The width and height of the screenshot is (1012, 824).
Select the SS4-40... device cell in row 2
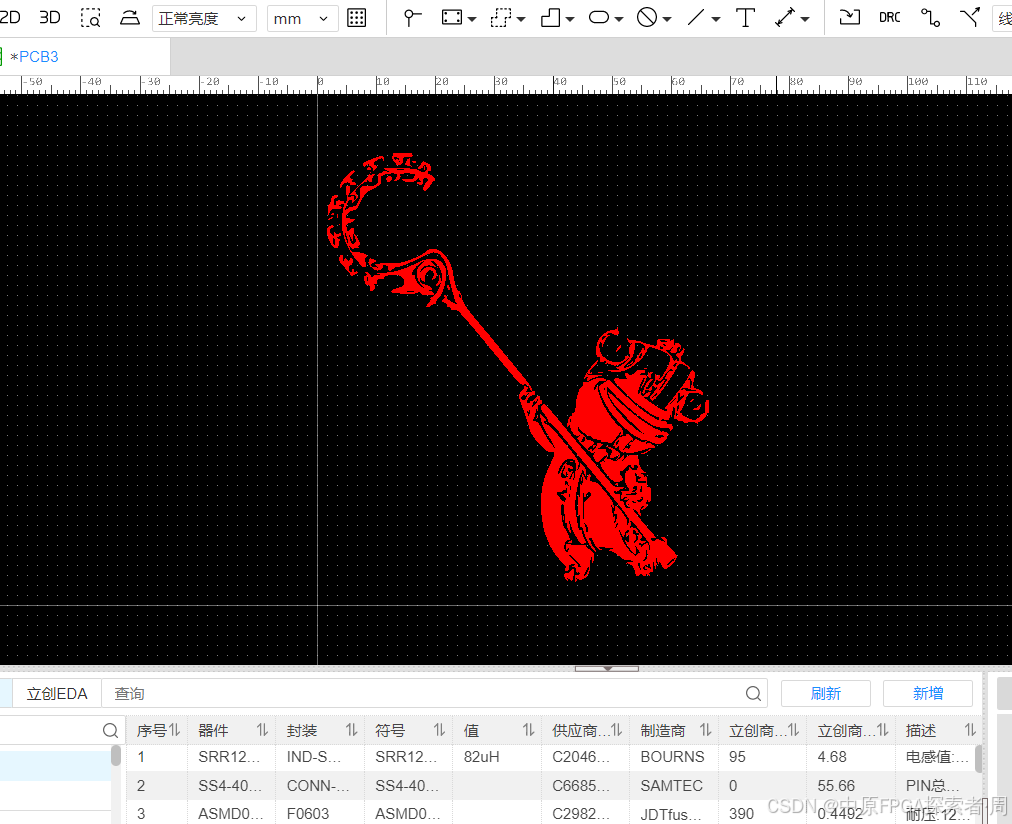(x=231, y=785)
